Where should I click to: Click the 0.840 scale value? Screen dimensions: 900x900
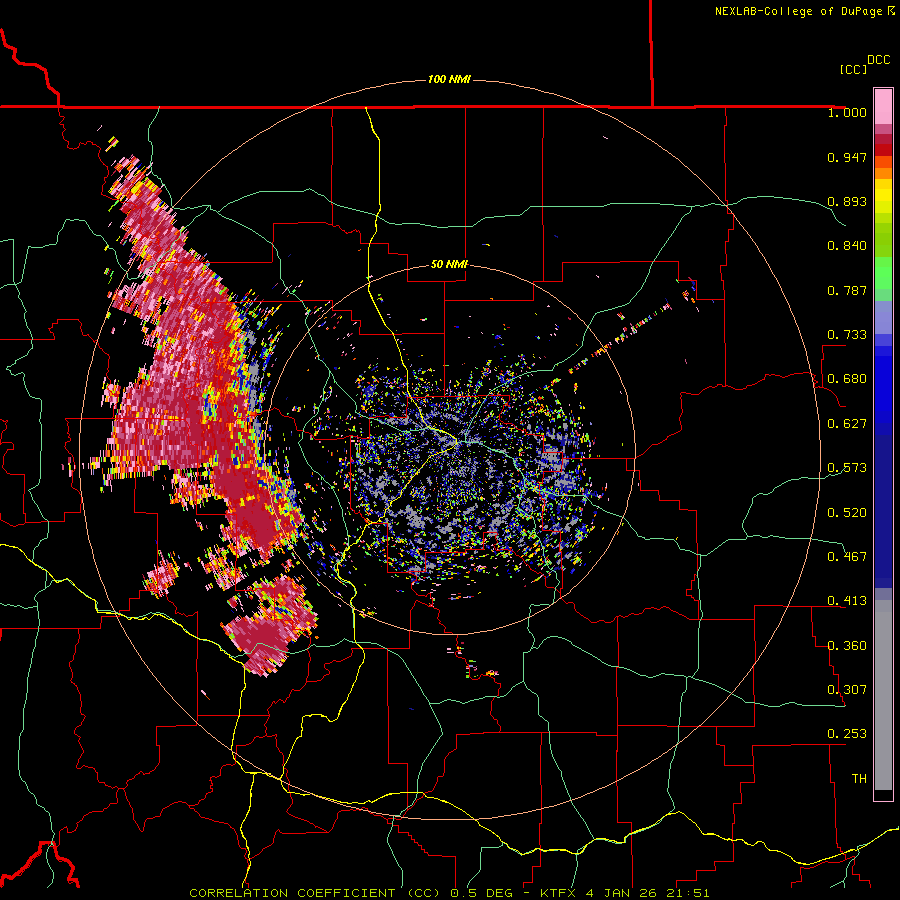point(847,246)
